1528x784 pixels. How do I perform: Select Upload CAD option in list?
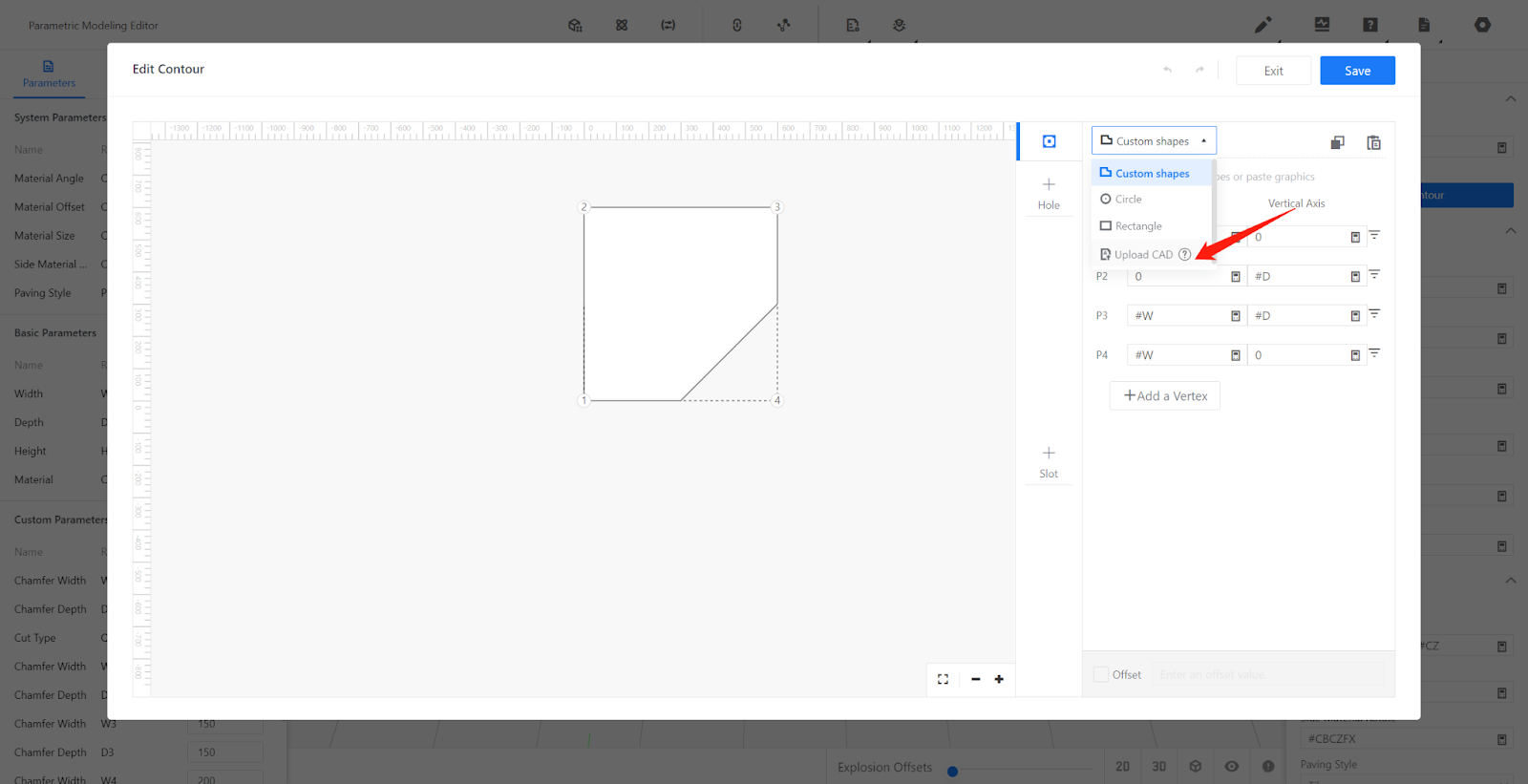click(1142, 255)
